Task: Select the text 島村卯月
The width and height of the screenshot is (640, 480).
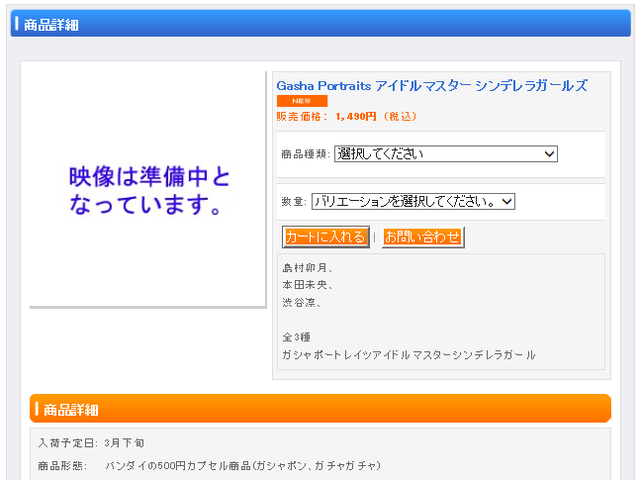Action: point(305,268)
